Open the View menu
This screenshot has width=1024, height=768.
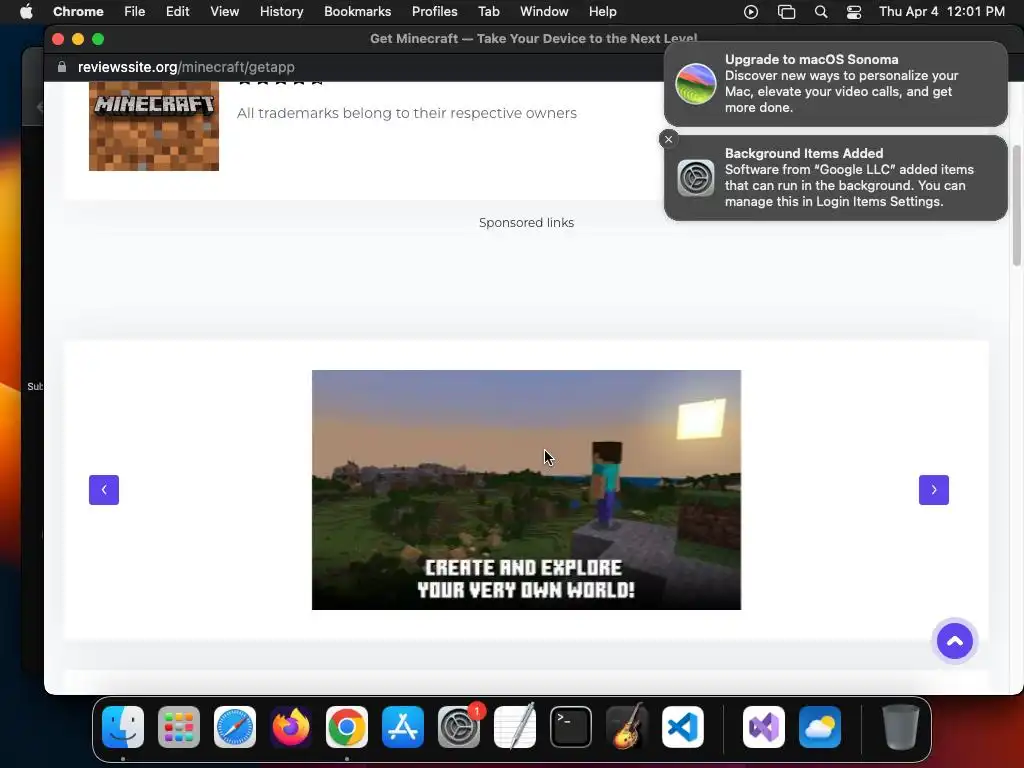224,12
